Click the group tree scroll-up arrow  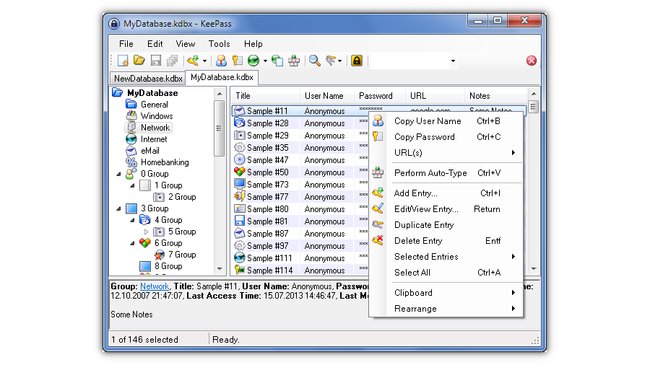(x=219, y=94)
